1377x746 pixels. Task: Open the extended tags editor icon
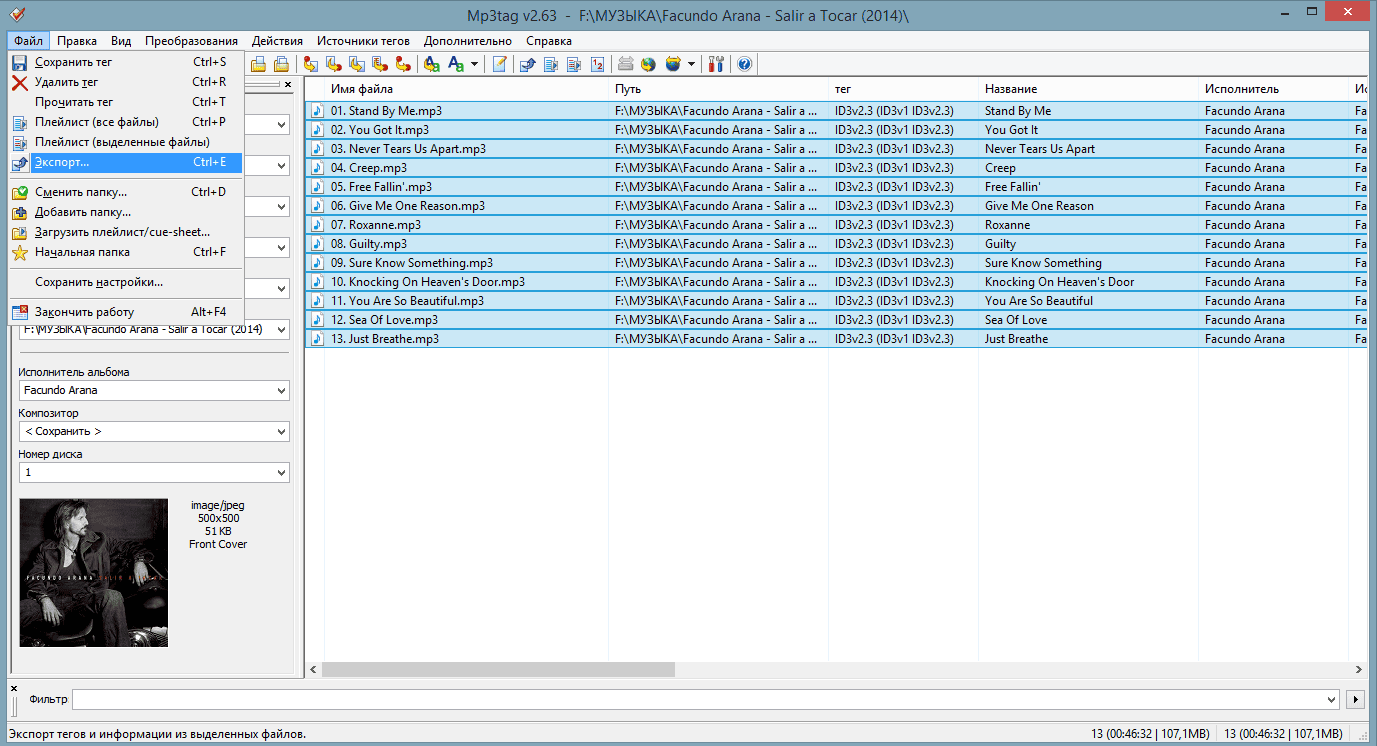(x=500, y=65)
